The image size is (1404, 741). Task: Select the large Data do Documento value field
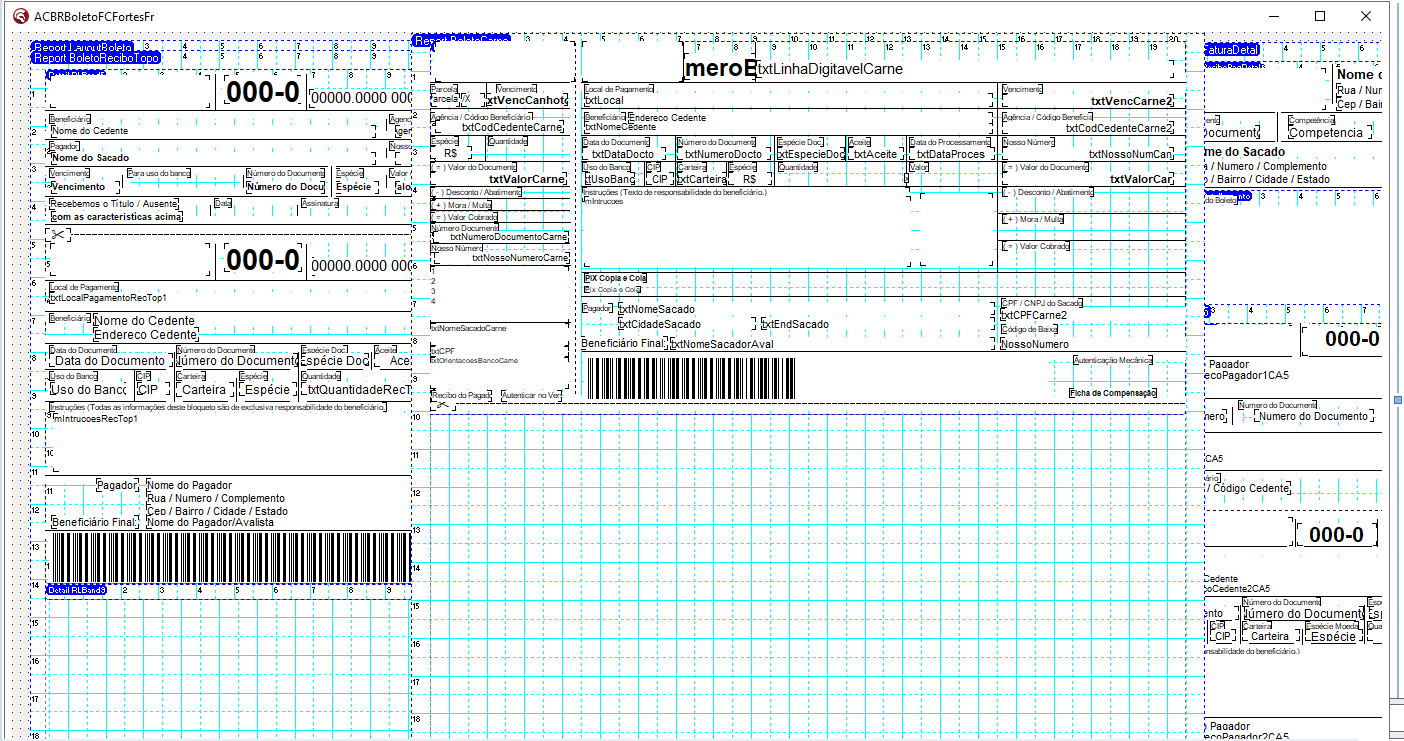click(109, 361)
